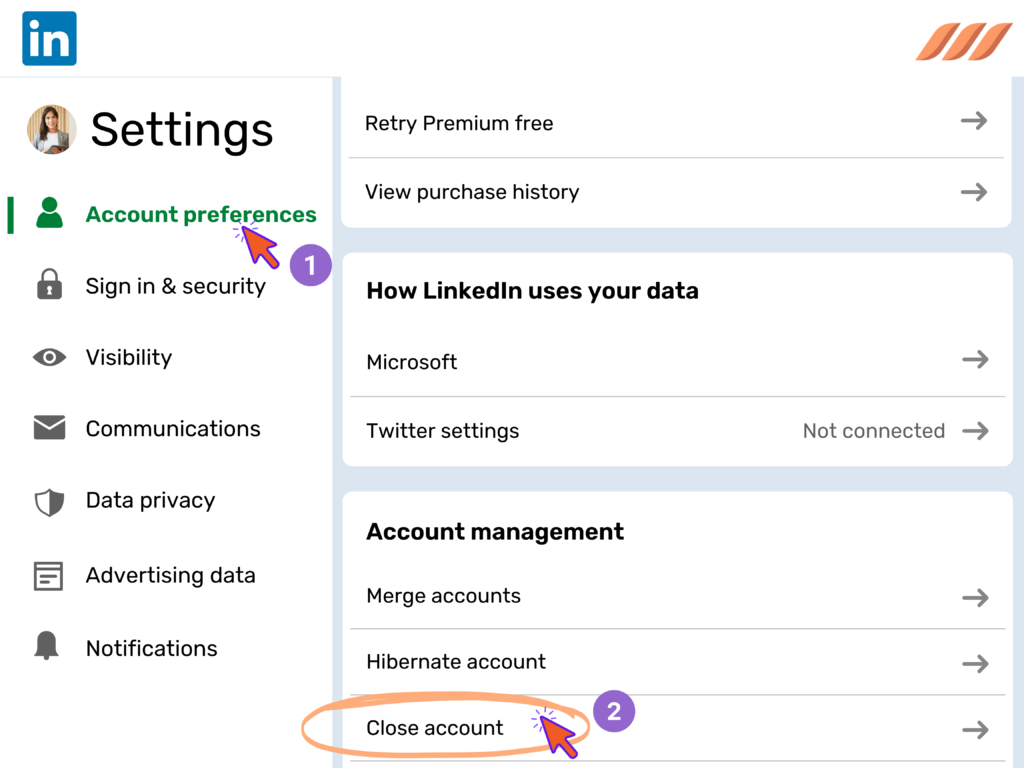Open the View purchase history arrow
1024x768 pixels.
[973, 191]
